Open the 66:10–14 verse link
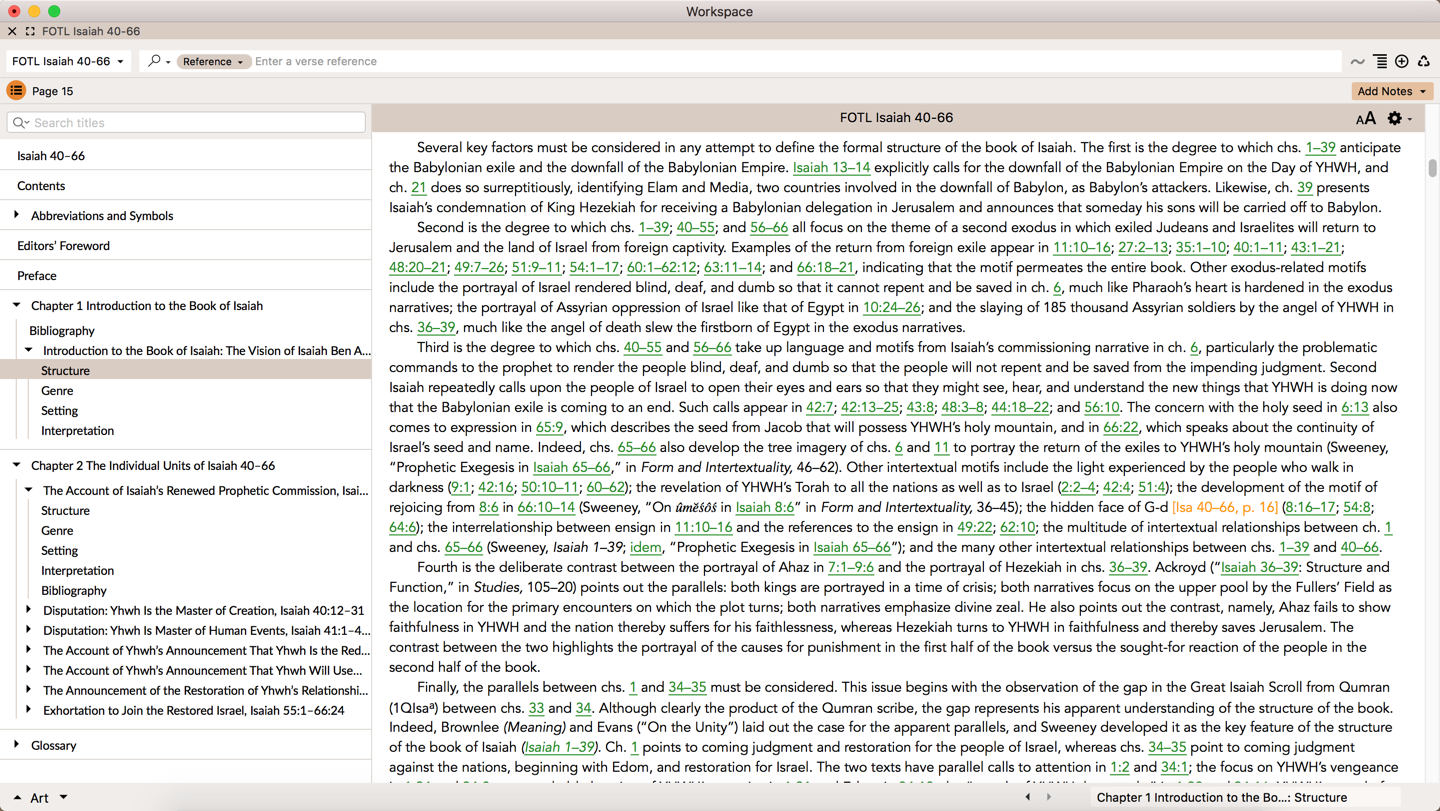Image resolution: width=1440 pixels, height=811 pixels. (x=546, y=507)
